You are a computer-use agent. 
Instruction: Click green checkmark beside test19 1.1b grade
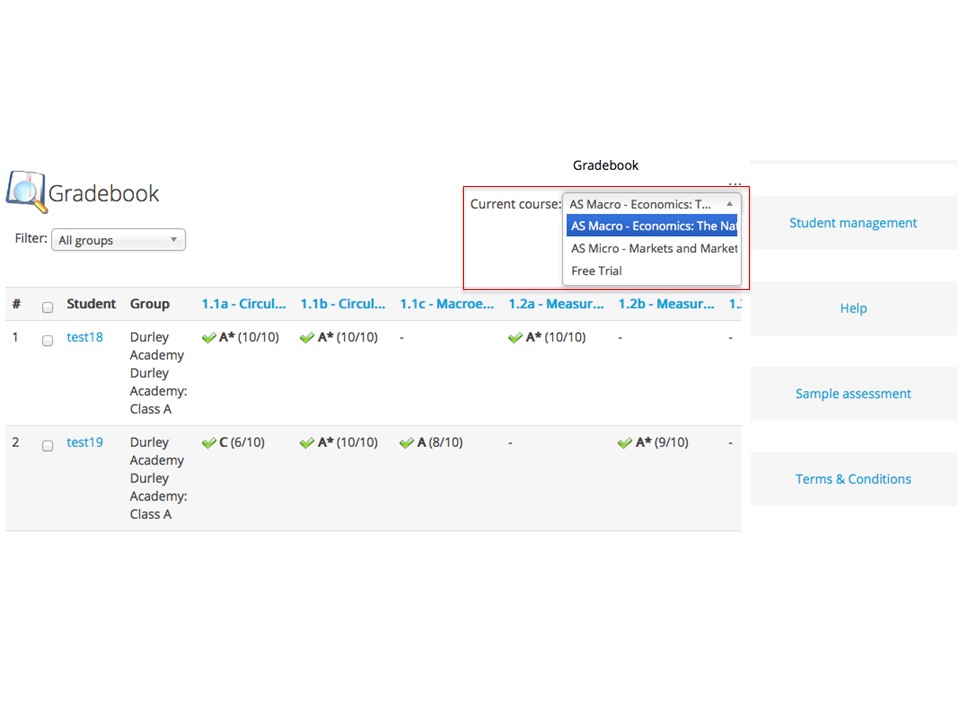[307, 443]
